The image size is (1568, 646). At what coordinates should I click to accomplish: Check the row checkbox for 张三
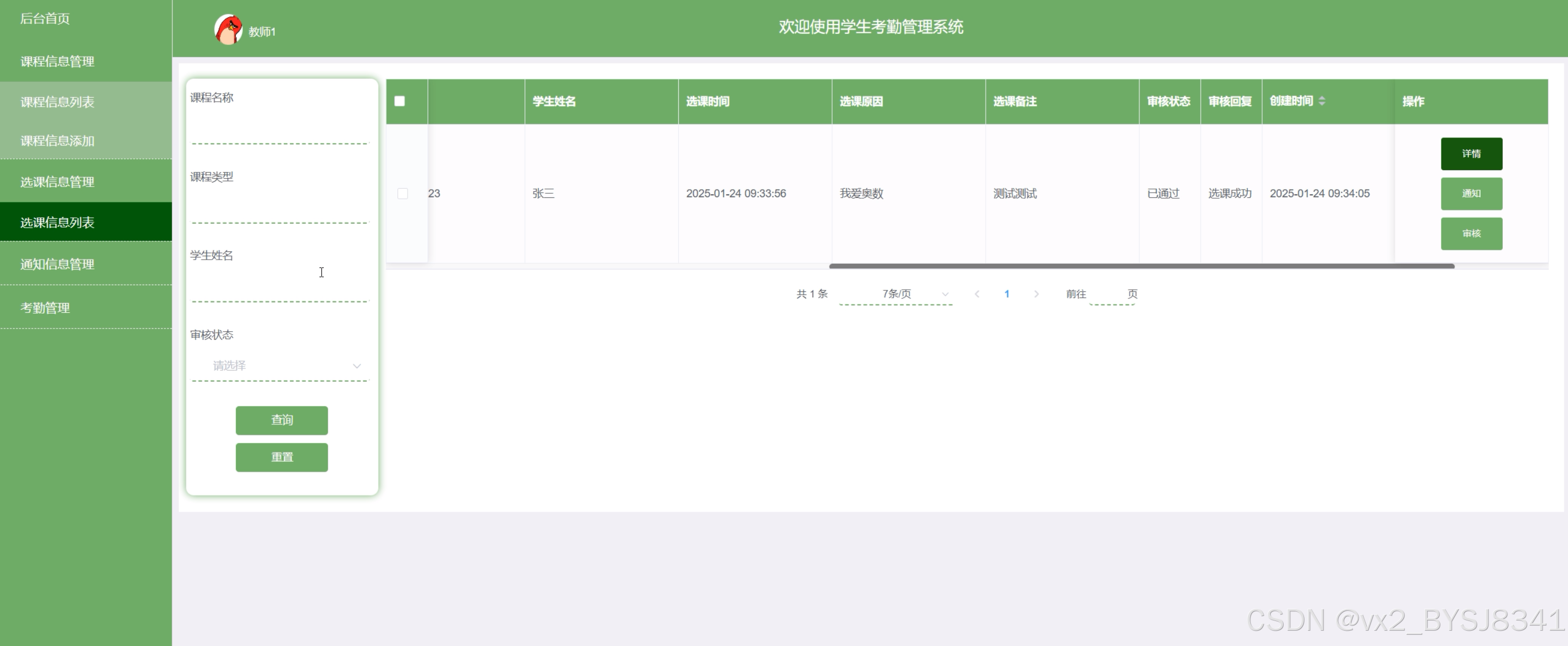[402, 194]
